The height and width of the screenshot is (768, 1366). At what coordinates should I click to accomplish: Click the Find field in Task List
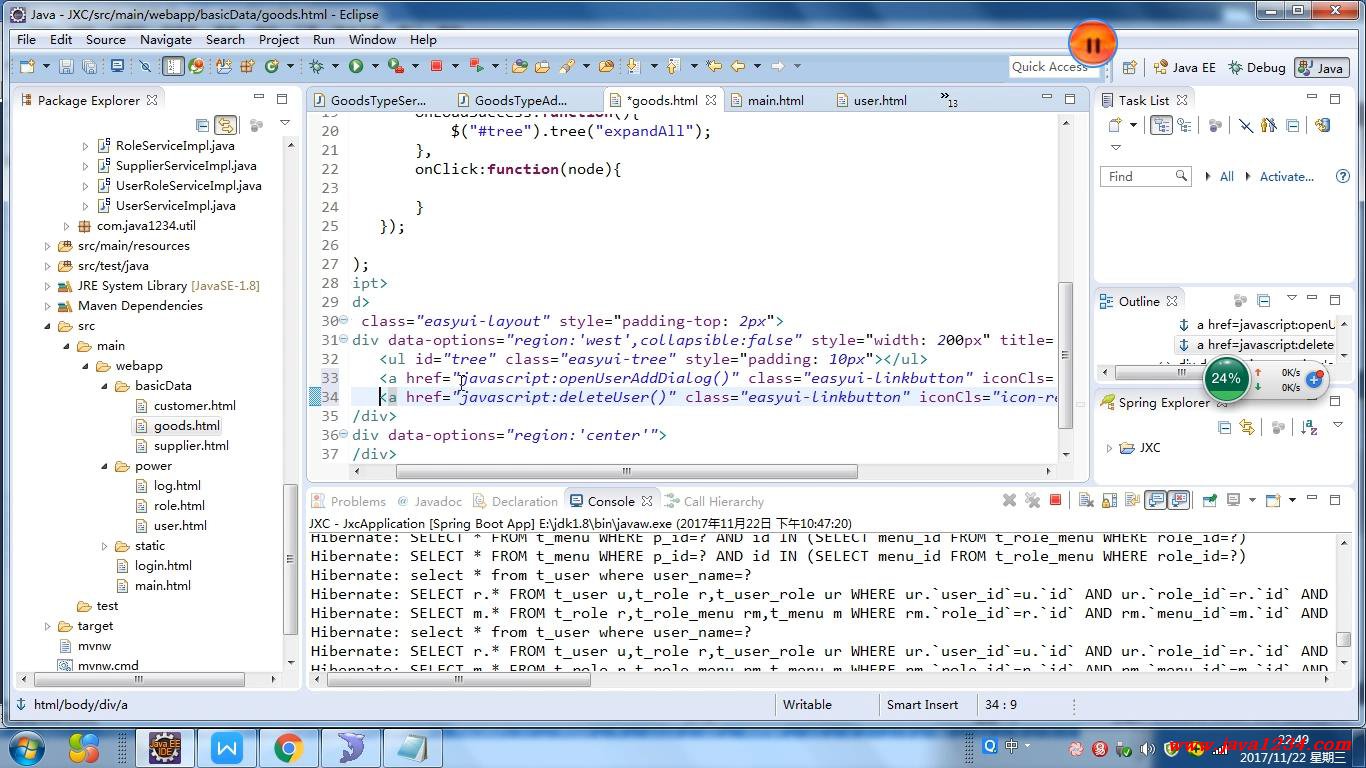(1146, 176)
